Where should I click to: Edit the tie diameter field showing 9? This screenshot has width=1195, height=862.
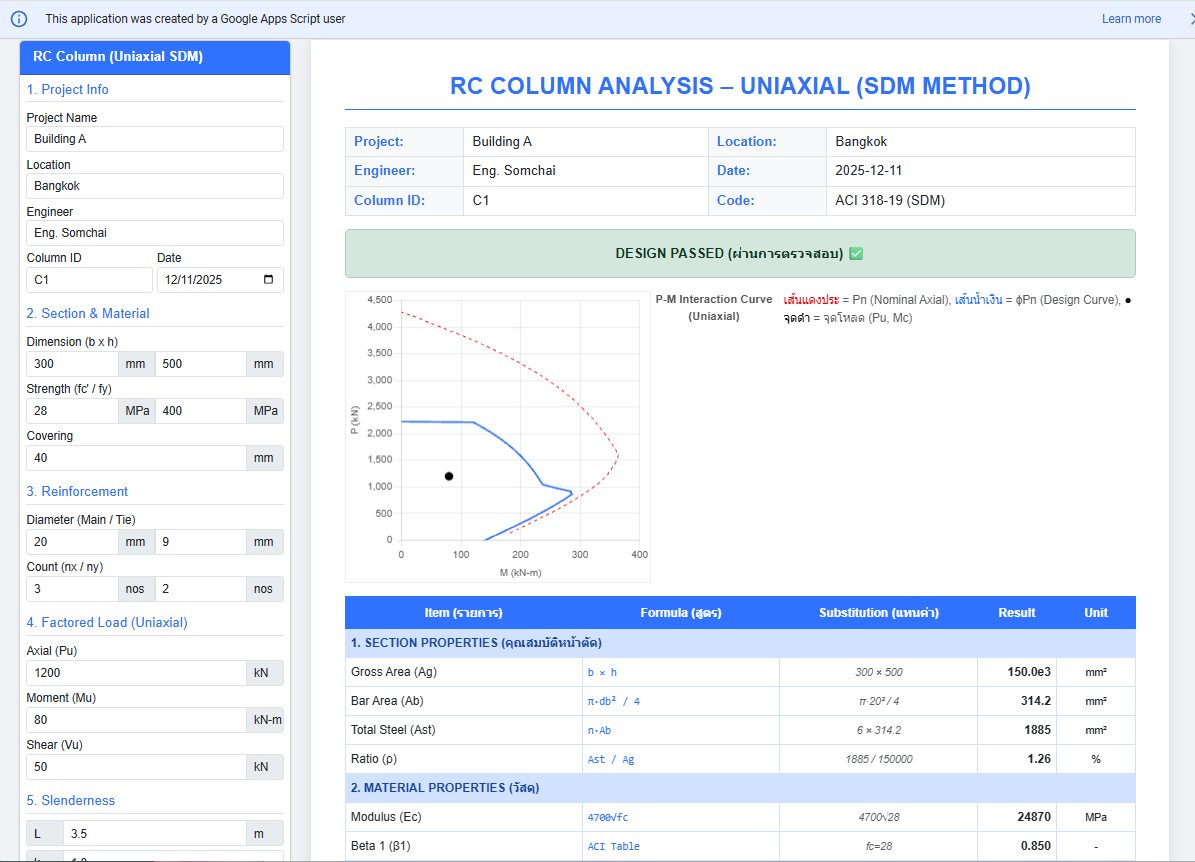[x=200, y=542]
